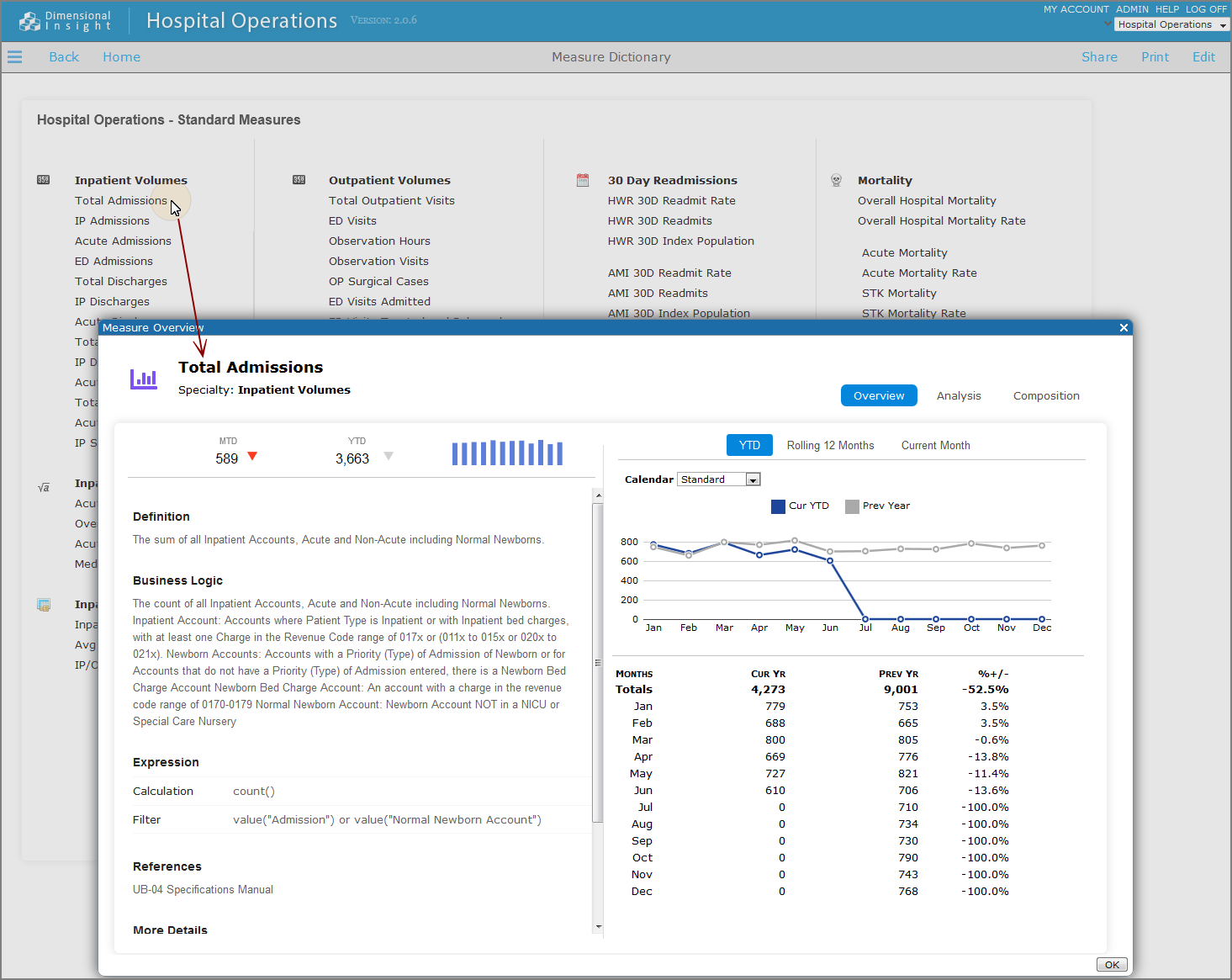This screenshot has width=1232, height=980.
Task: Open the HWR 30D Readmit Rate measure
Action: [x=671, y=201]
